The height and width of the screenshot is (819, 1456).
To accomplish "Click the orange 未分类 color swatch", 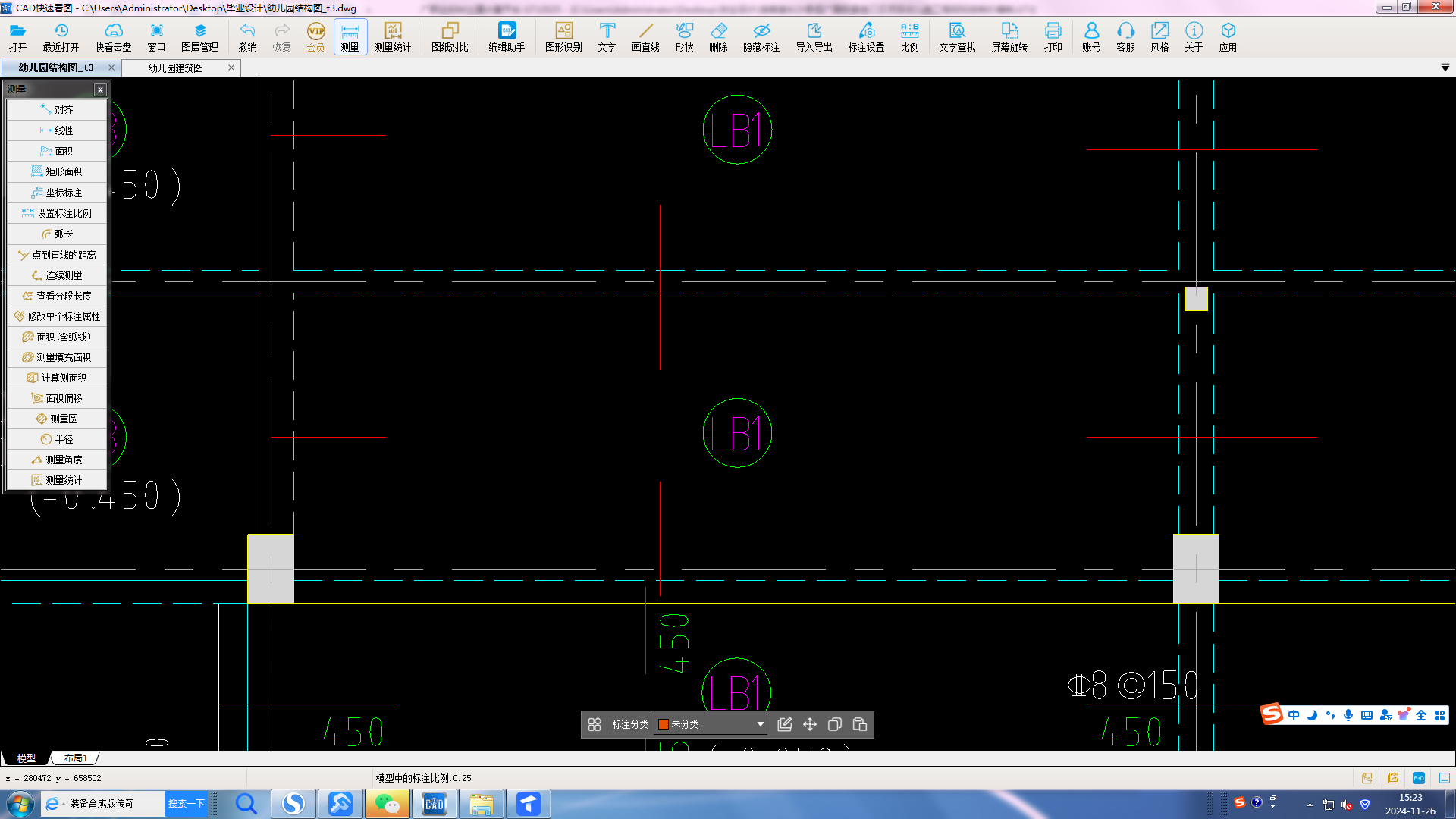I will coord(663,724).
